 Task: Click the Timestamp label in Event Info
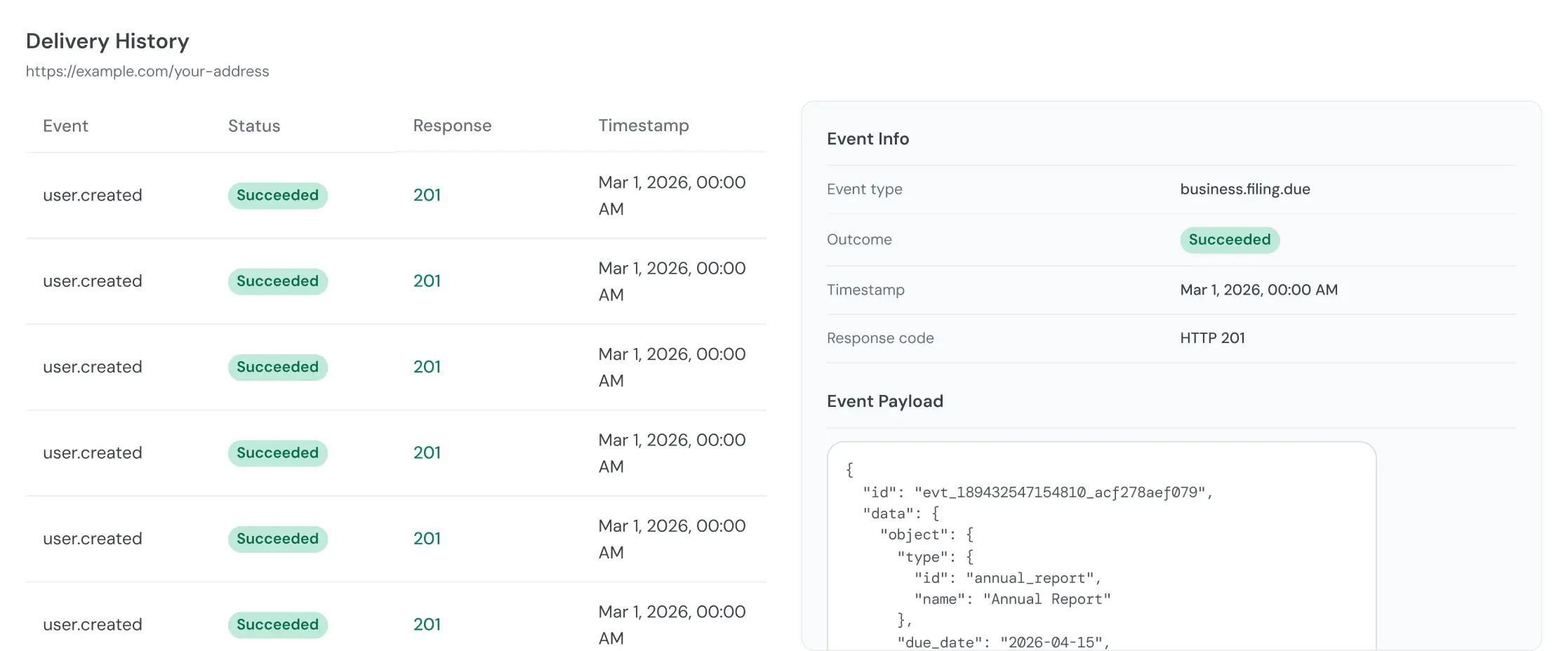click(865, 290)
